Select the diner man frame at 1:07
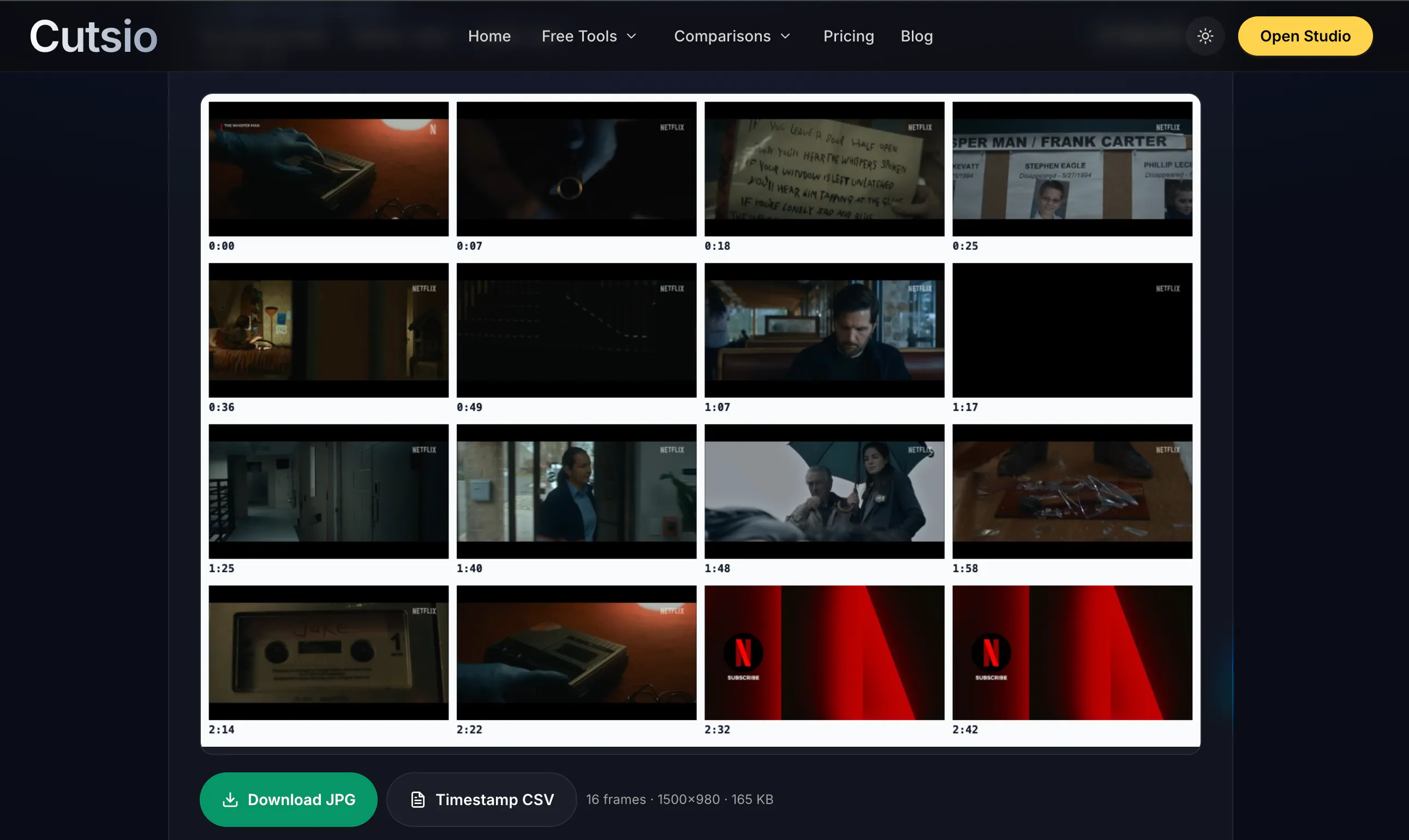 pos(825,330)
